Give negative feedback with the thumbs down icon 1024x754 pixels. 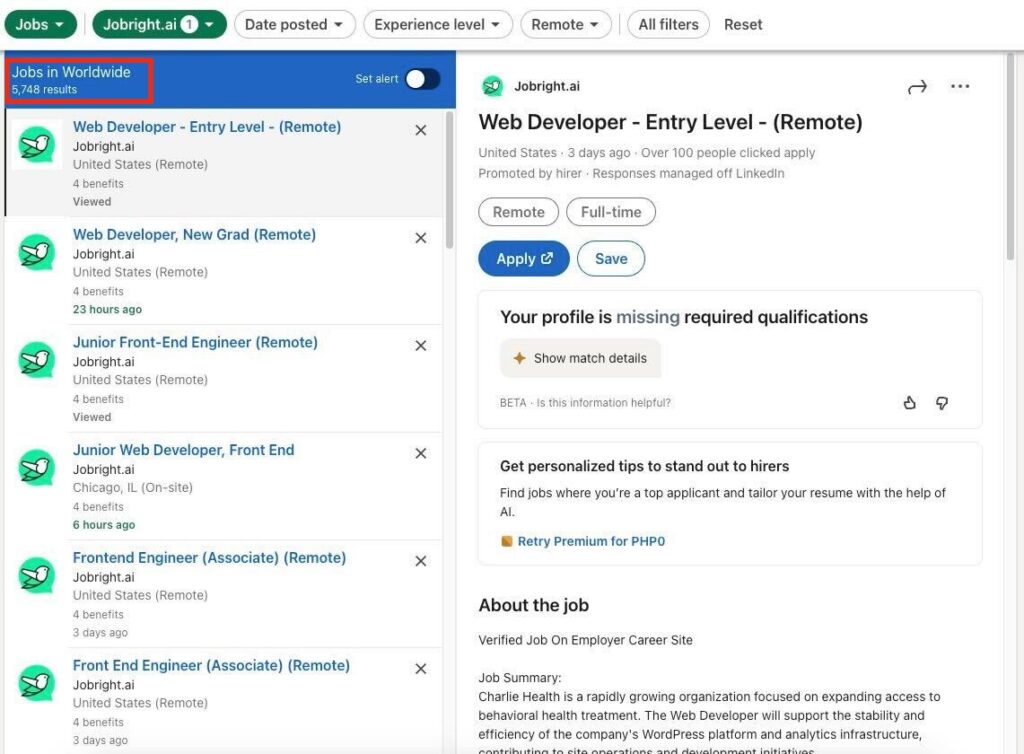tap(941, 402)
